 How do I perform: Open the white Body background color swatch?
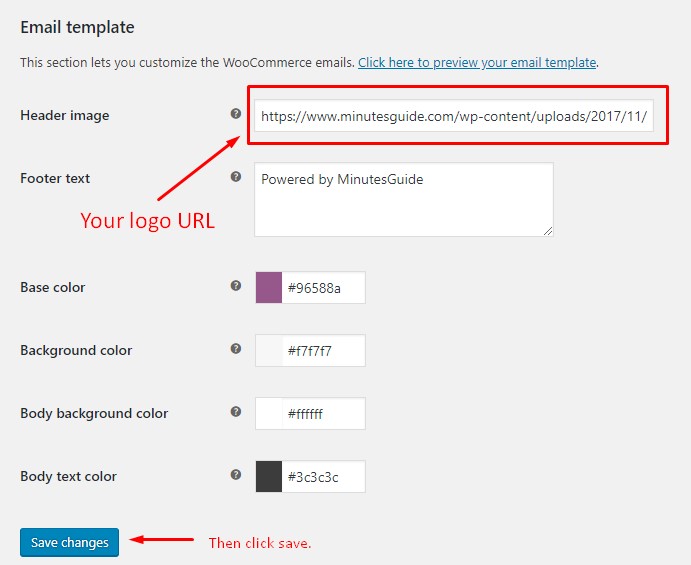coord(269,413)
